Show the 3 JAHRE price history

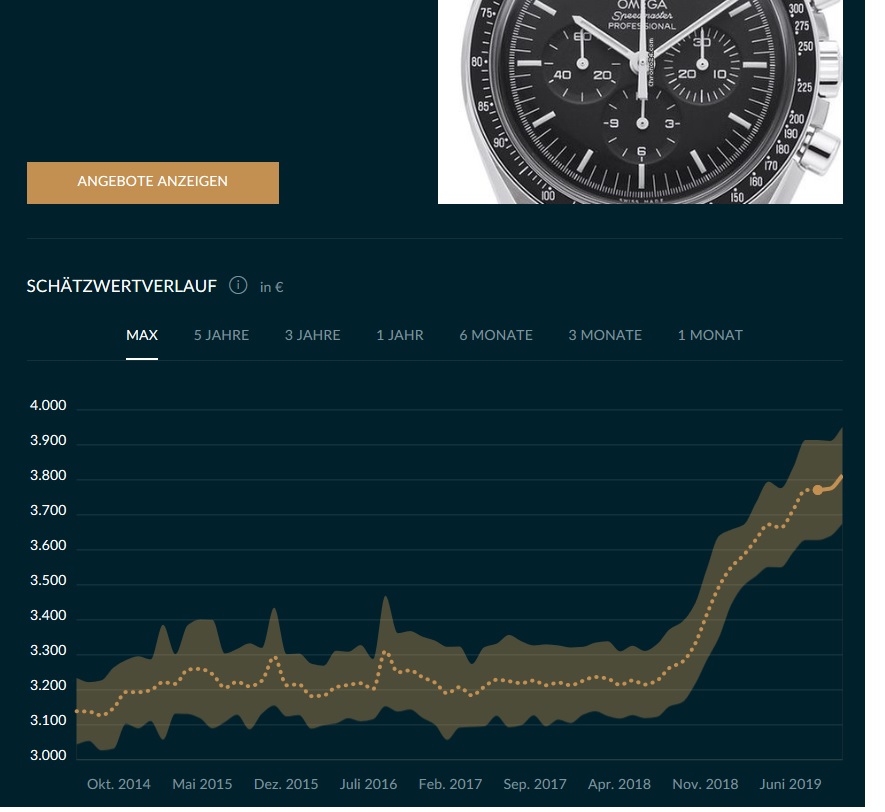click(312, 335)
